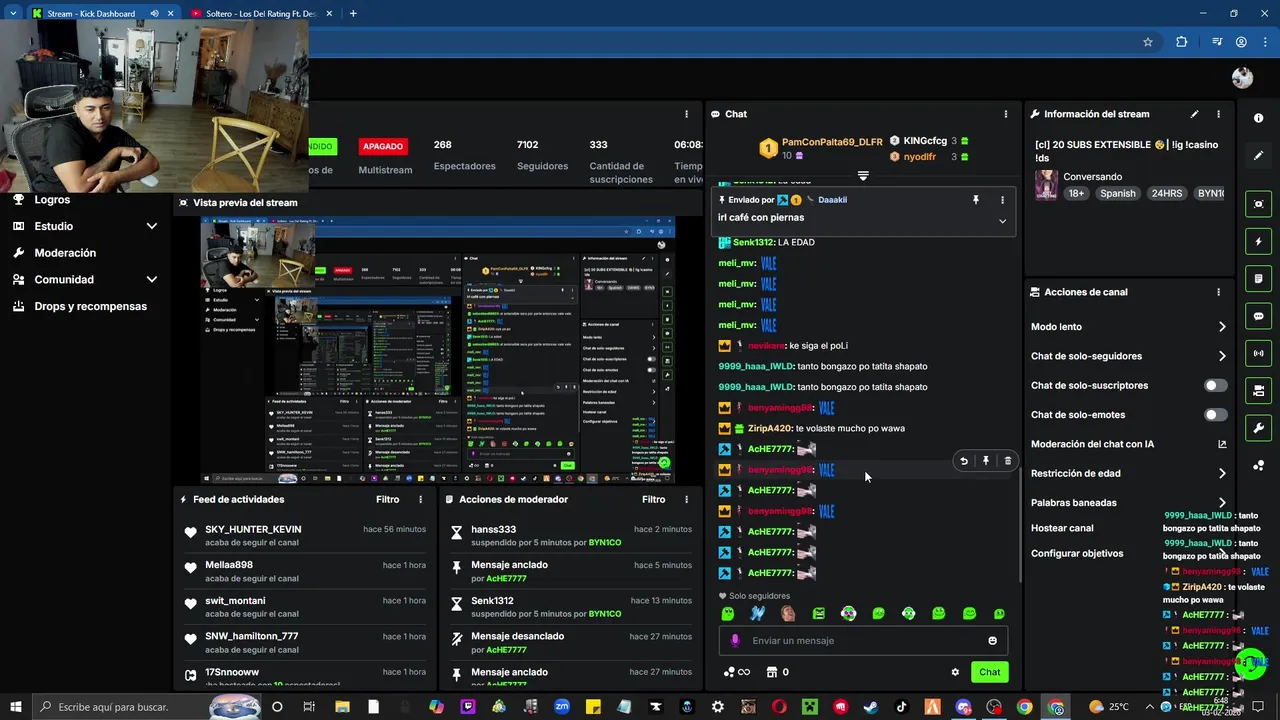
Task: Delete the hovered benyamingg98 message
Action: click(x=1007, y=461)
